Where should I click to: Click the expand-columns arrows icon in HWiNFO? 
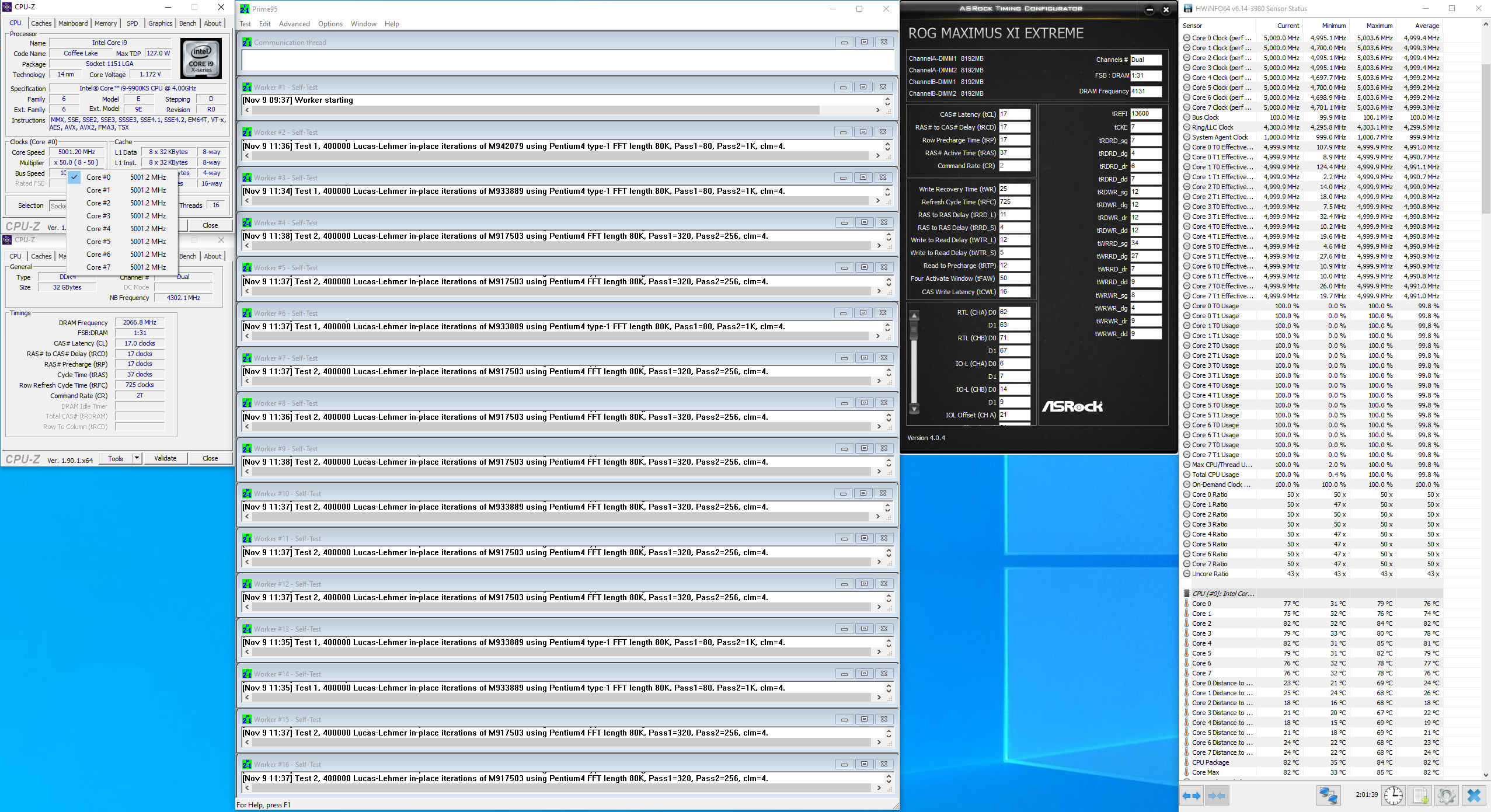coord(1193,795)
